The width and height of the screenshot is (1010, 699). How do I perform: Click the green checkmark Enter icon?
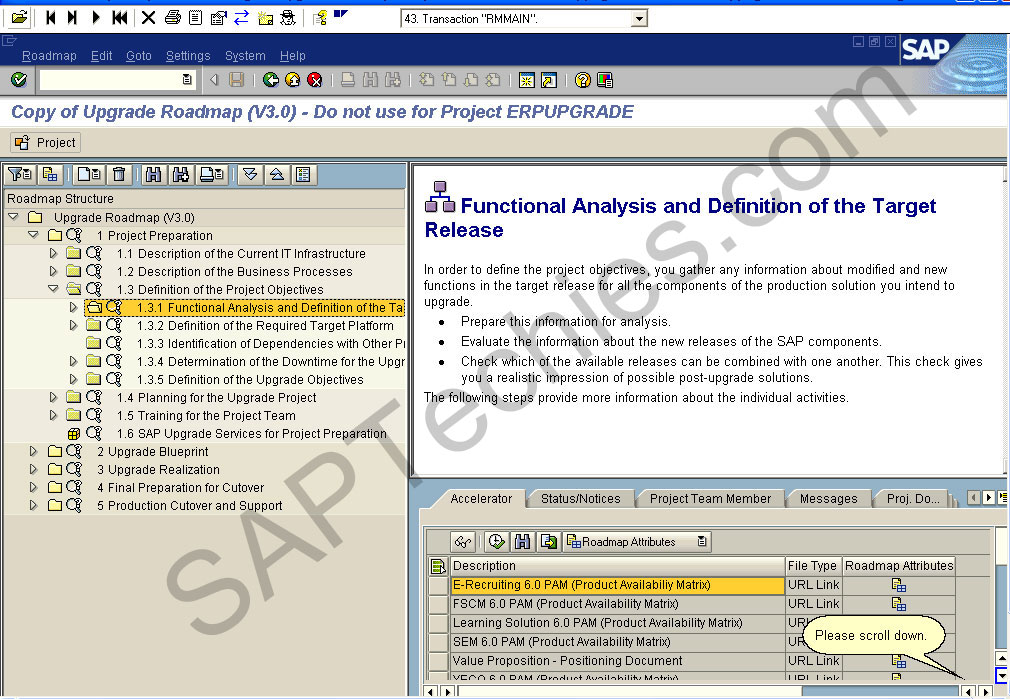(x=19, y=80)
